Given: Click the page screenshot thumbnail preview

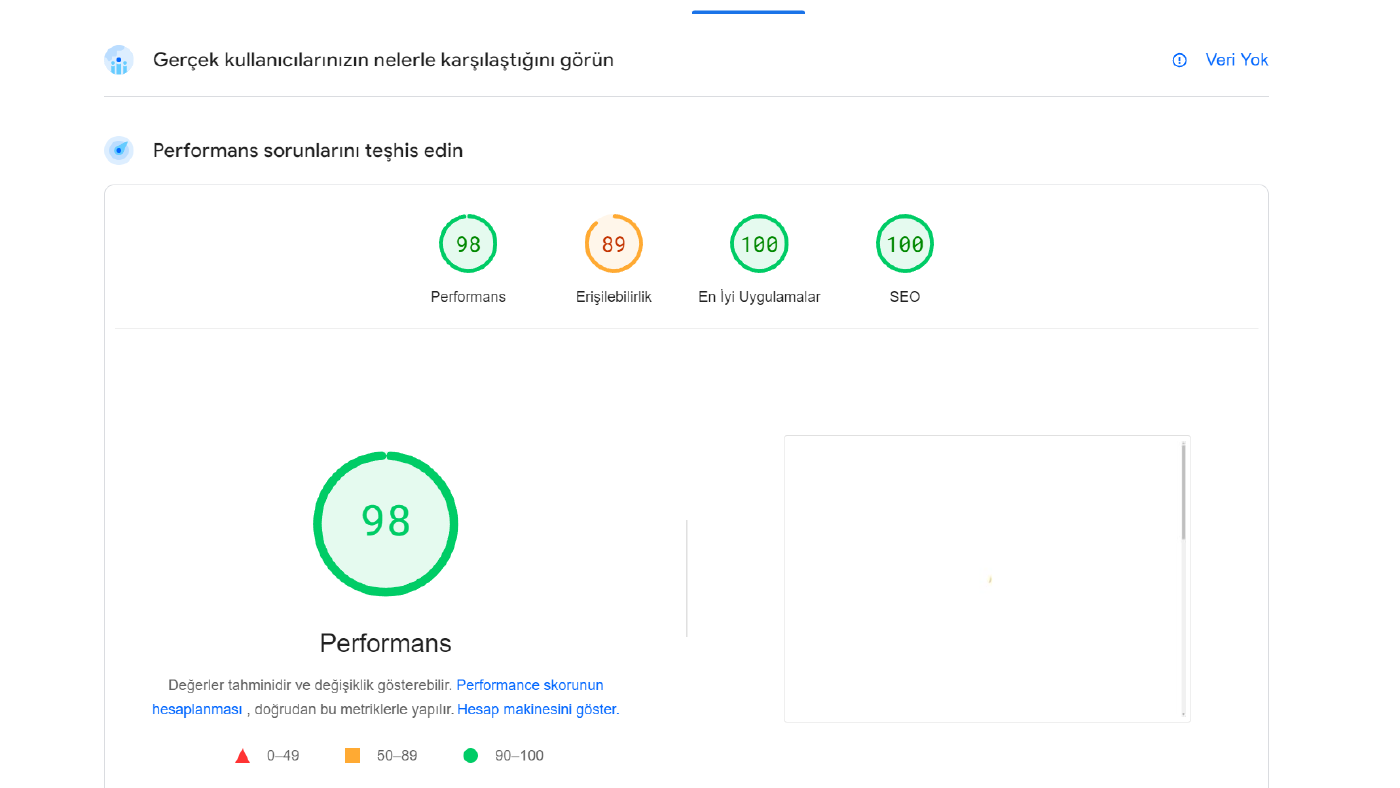Looking at the screenshot, I should coord(987,578).
